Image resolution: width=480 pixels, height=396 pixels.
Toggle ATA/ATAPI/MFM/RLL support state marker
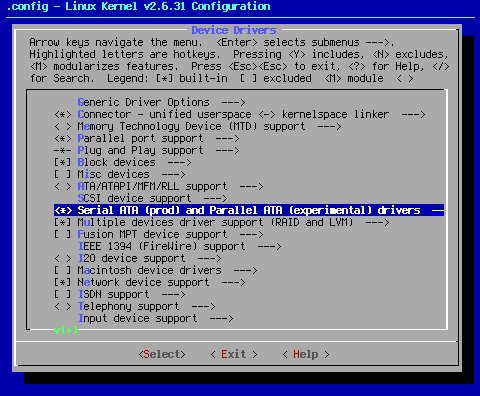tap(63, 186)
